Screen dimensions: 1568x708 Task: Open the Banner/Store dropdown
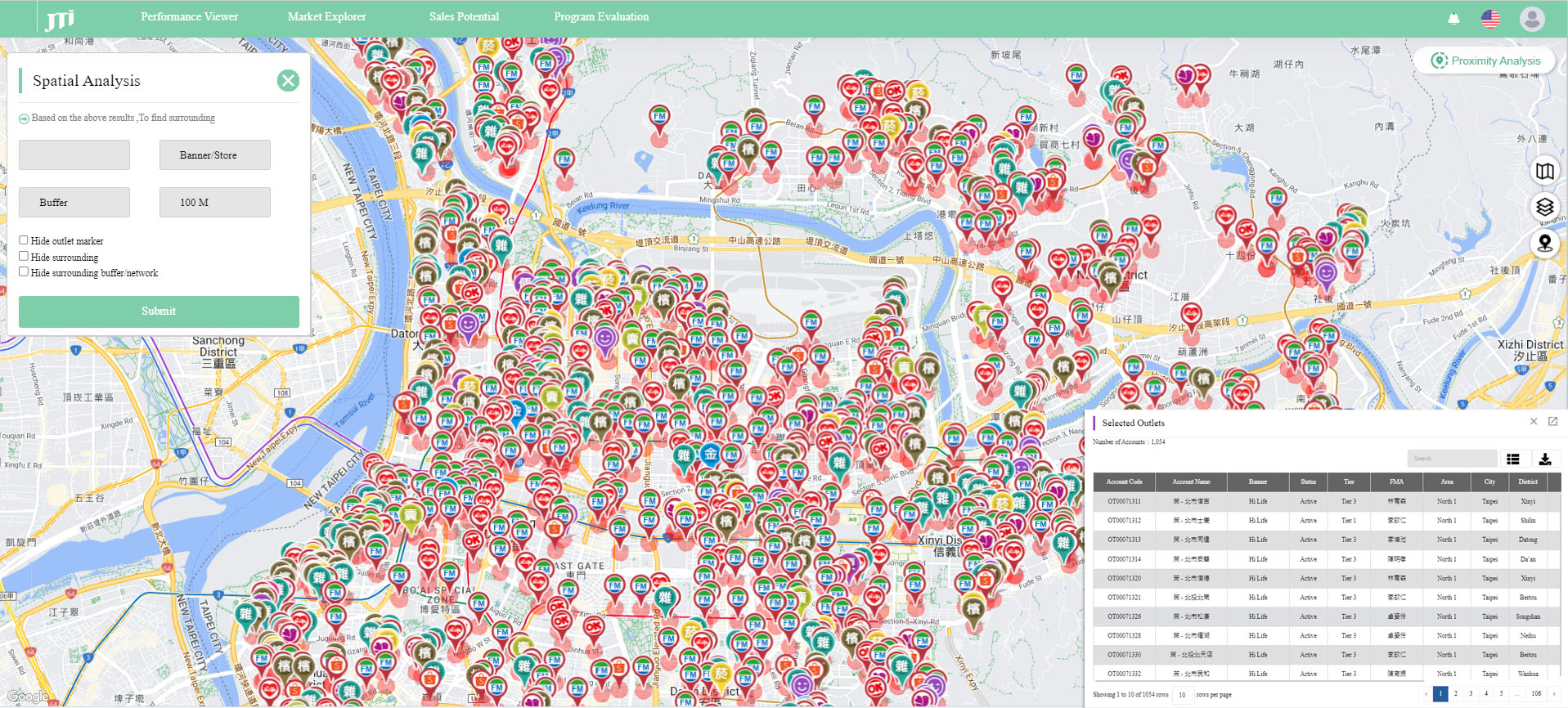pyautogui.click(x=214, y=155)
